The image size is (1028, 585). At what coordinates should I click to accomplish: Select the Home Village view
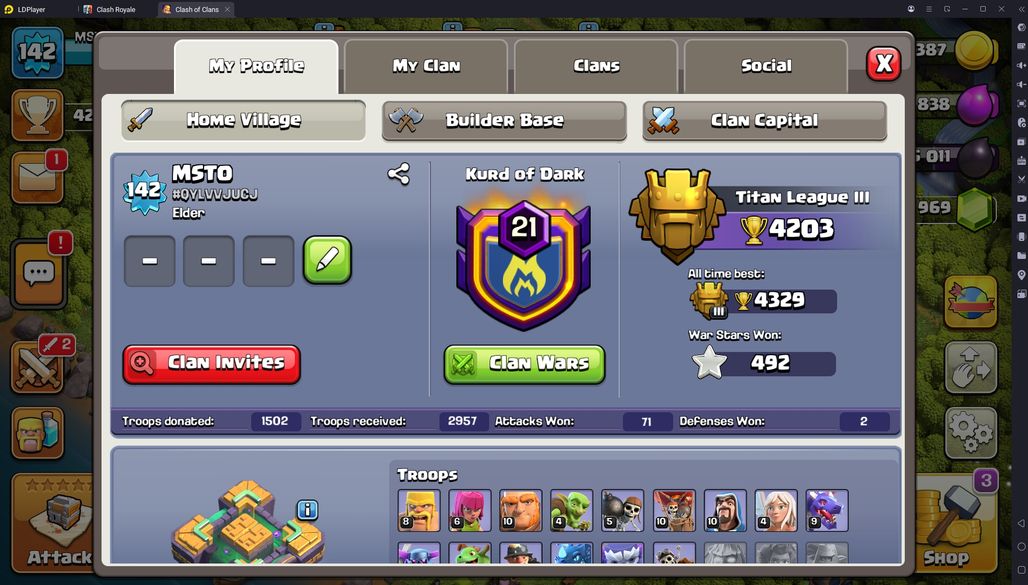coord(243,120)
